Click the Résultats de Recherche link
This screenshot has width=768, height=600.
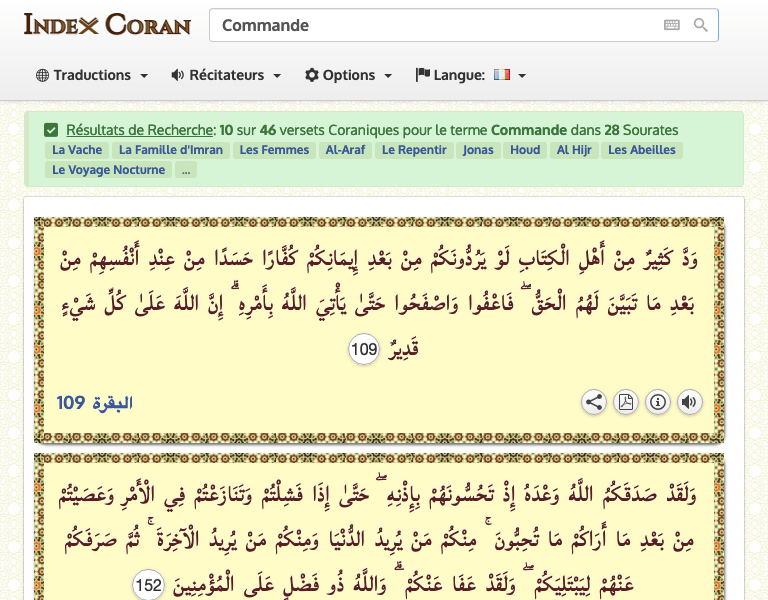pos(140,130)
